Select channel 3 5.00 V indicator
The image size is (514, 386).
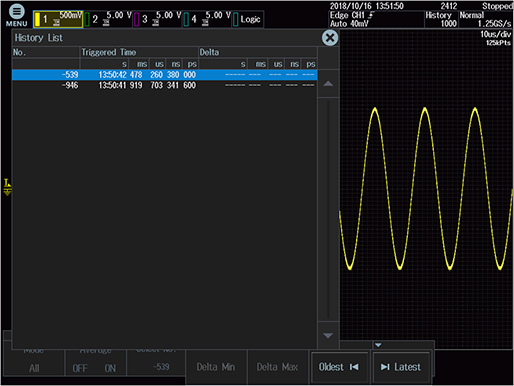pos(157,19)
